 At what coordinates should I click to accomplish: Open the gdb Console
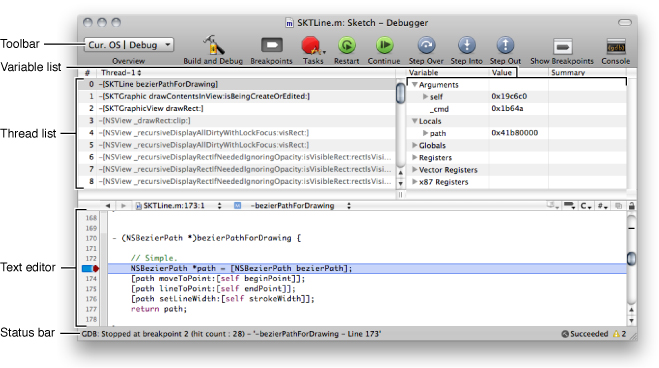[616, 46]
